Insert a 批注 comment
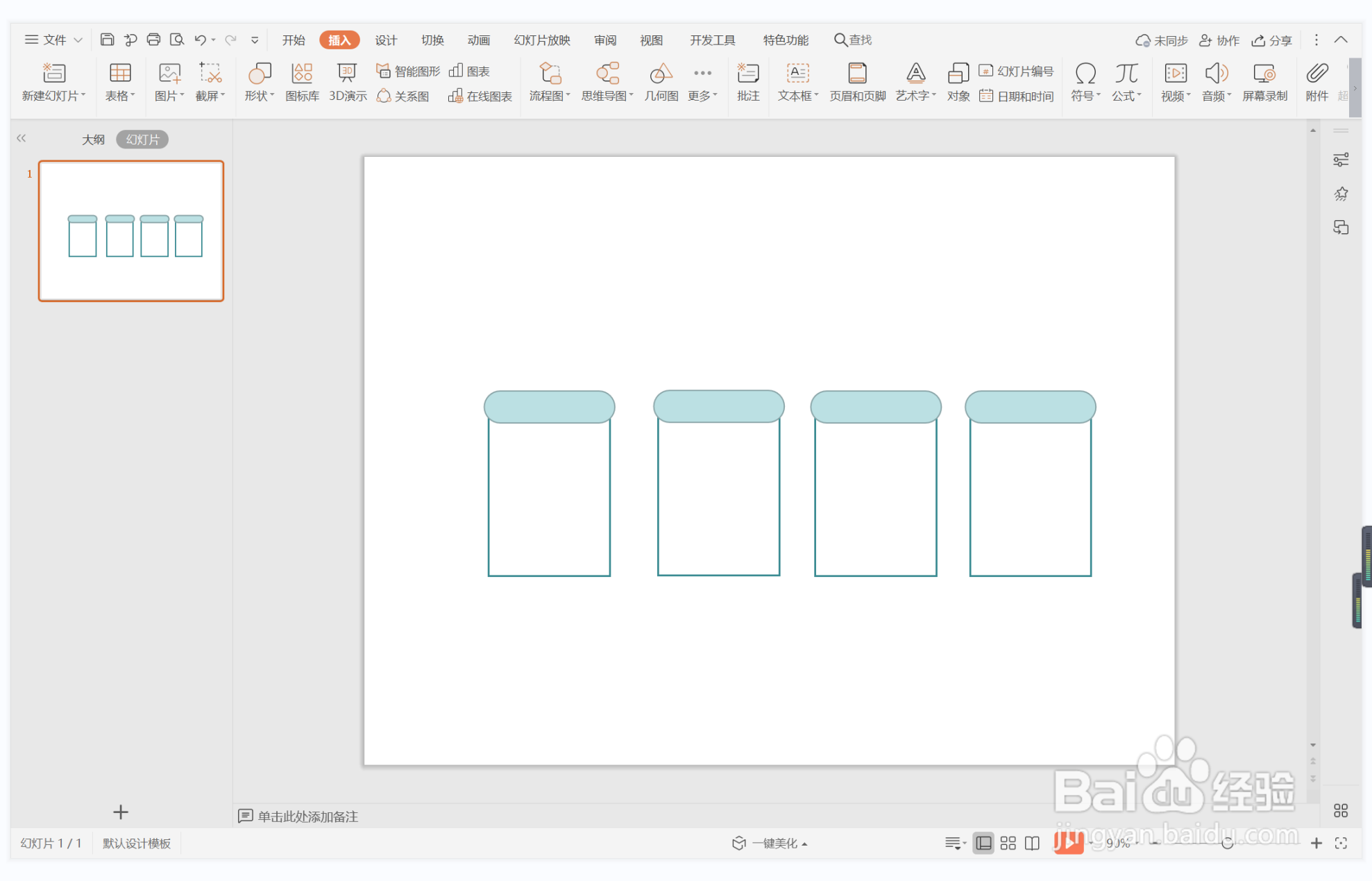 coord(747,82)
